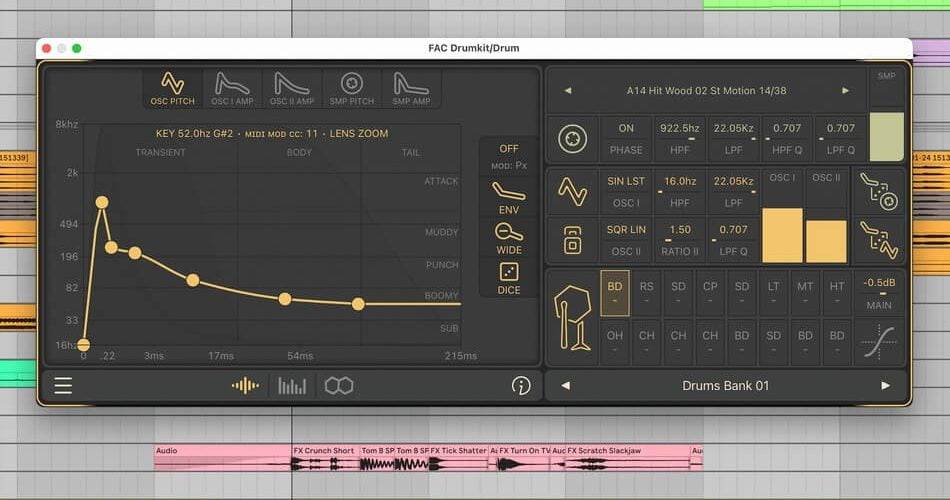Adjust the OSC II level bar
950x500 pixels.
click(826, 241)
